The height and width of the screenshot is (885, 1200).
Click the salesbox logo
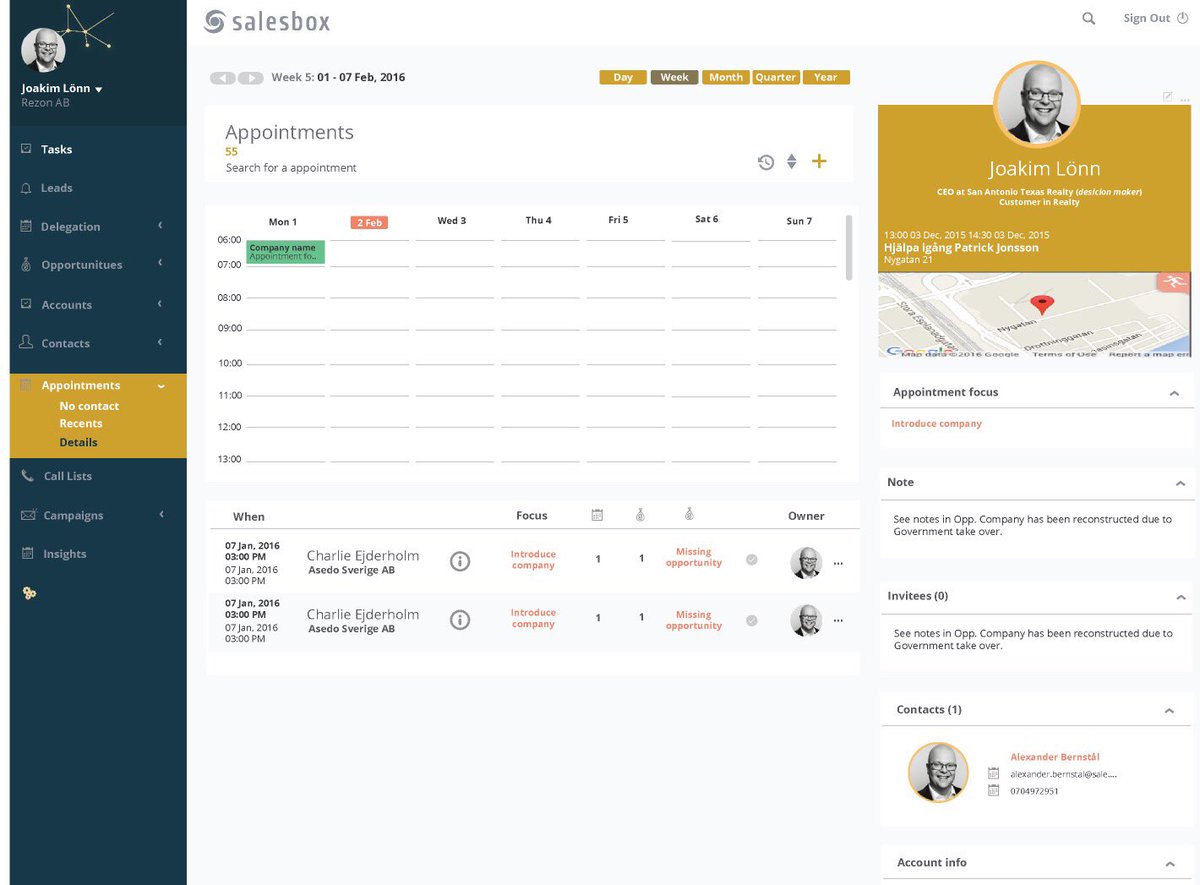click(267, 21)
